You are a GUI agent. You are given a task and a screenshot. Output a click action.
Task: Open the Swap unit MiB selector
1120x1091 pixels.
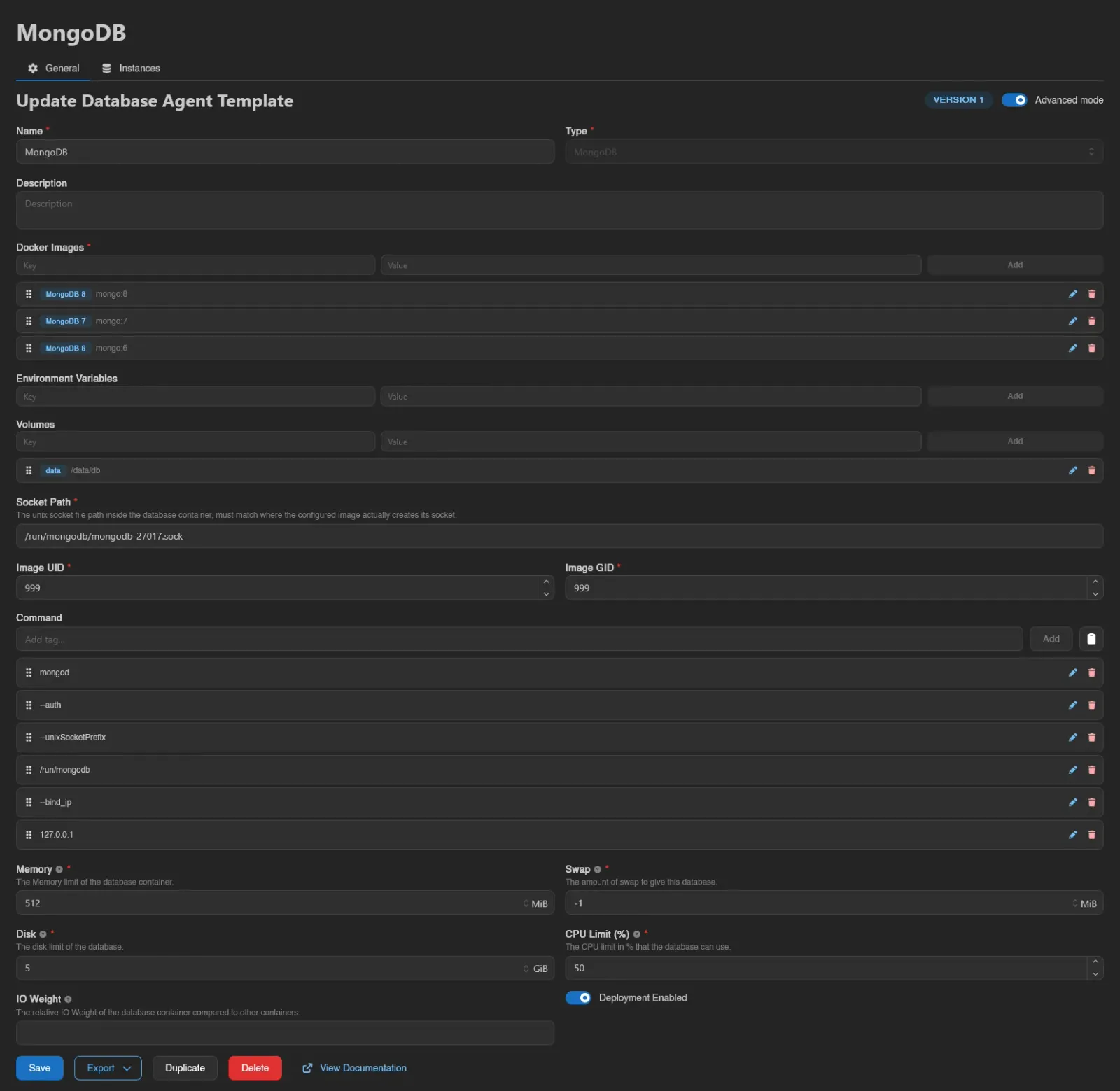click(x=1084, y=903)
